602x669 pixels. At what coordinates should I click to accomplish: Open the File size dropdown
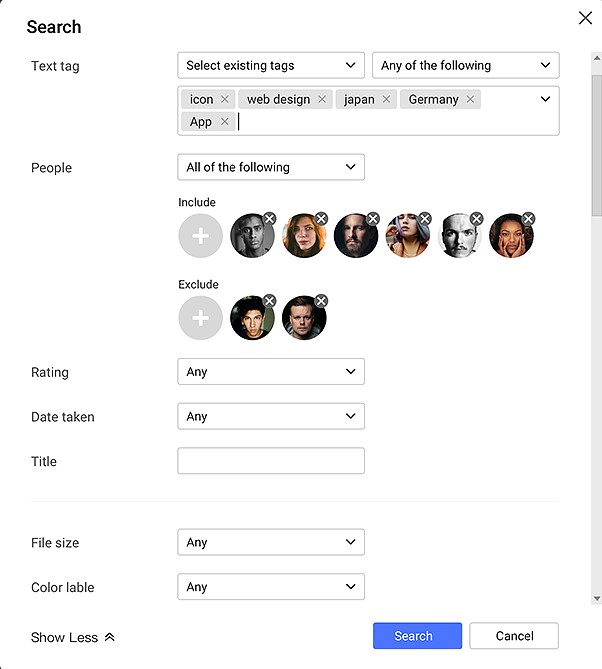click(x=270, y=543)
